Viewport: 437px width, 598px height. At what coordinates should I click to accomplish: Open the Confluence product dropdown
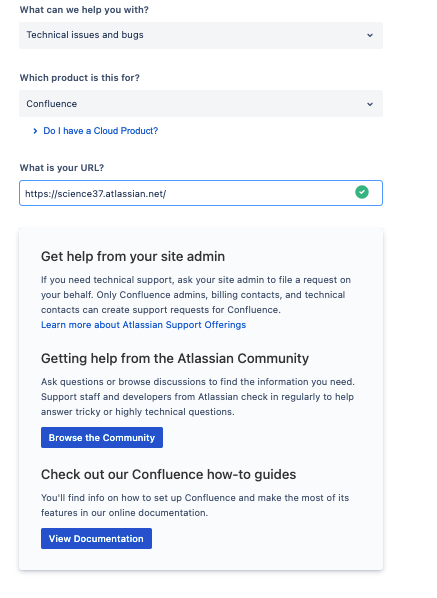pos(201,104)
